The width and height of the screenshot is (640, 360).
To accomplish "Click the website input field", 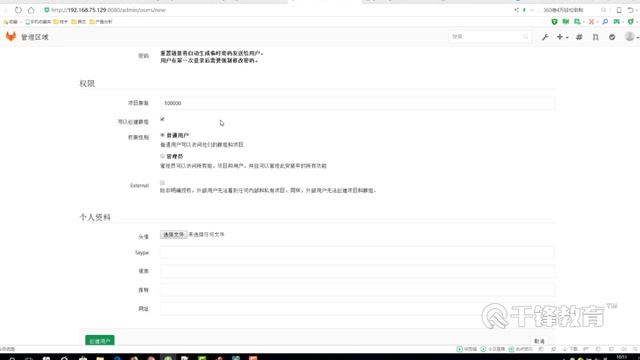I will click(x=357, y=309).
